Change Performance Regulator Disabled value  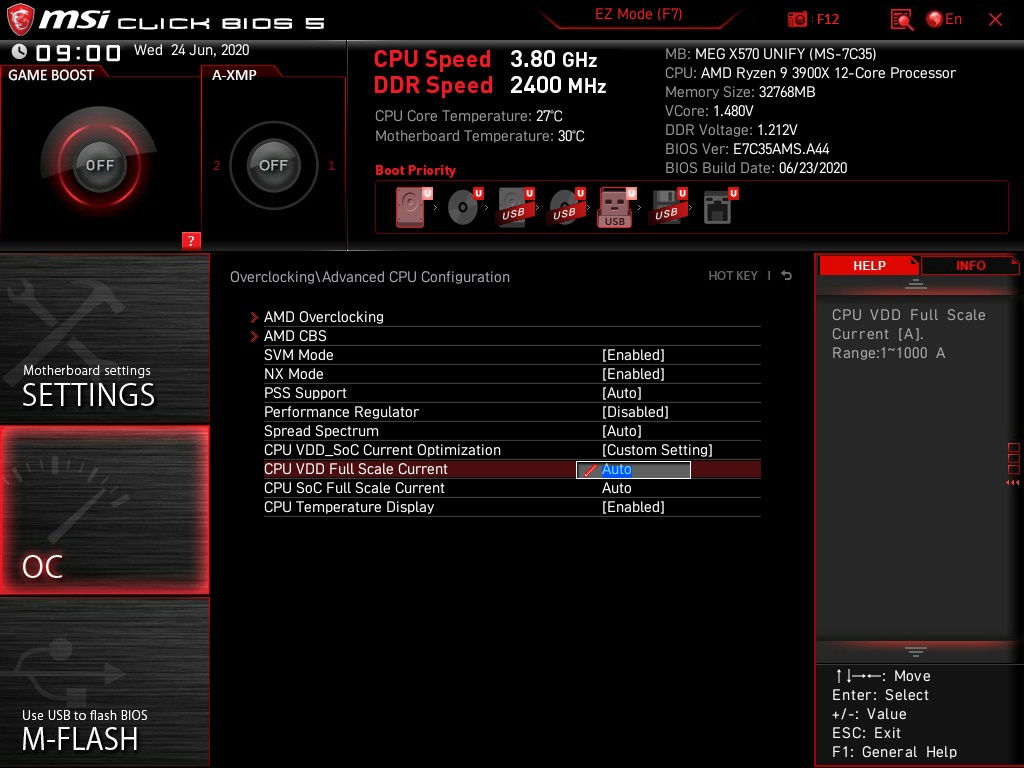[635, 412]
